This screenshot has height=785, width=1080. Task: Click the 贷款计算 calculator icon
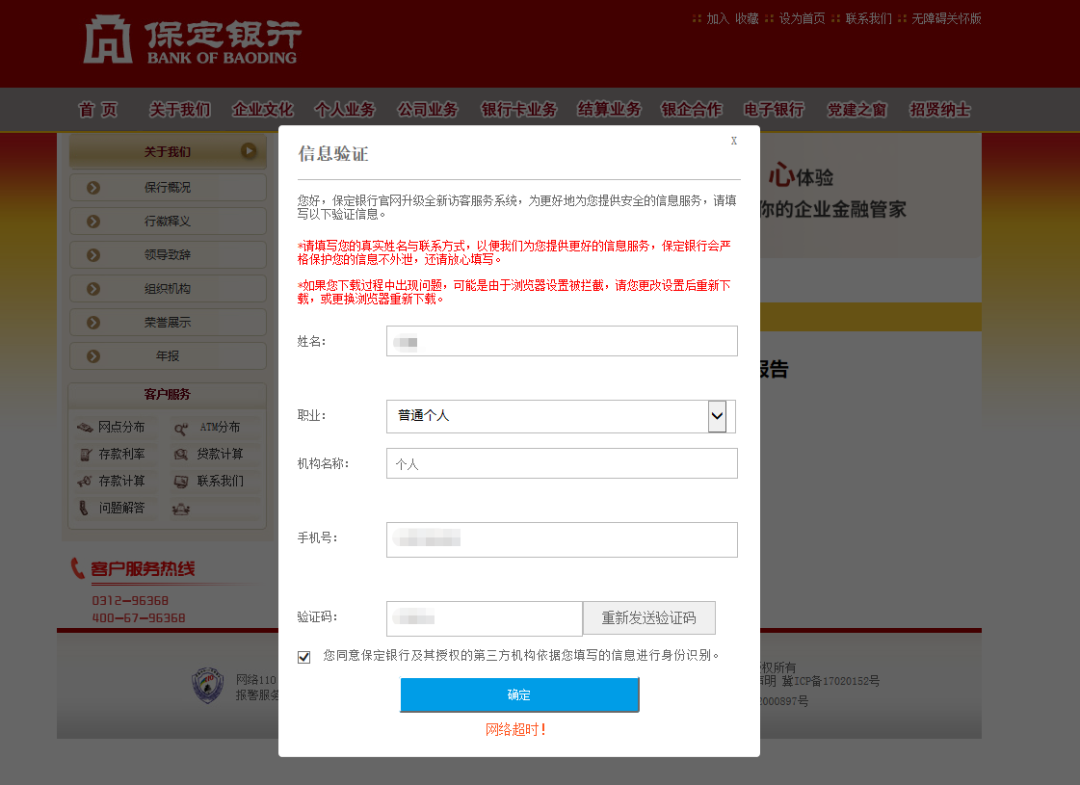(181, 454)
